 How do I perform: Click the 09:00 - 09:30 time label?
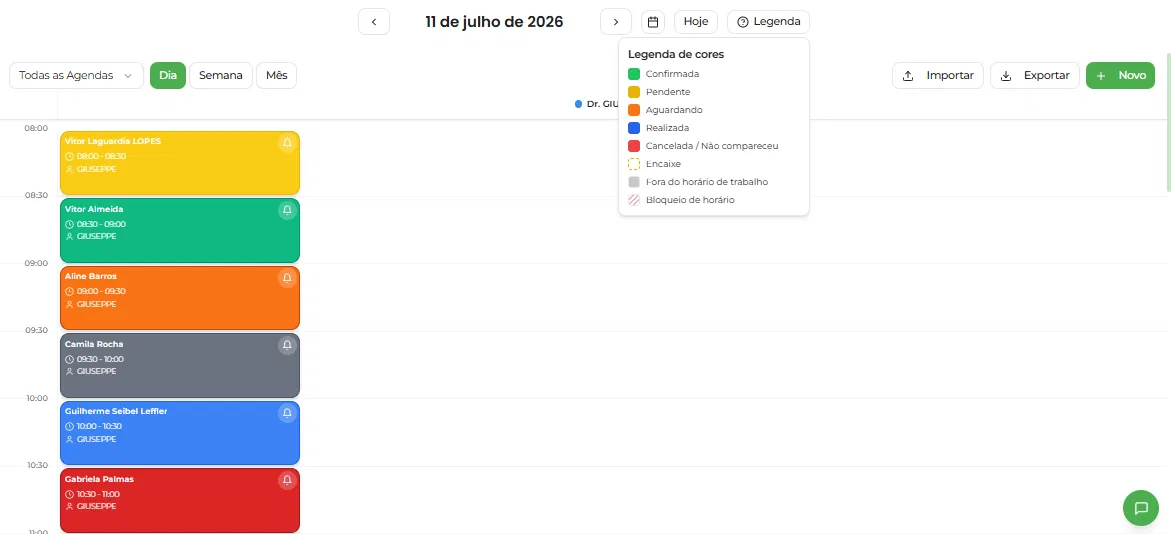[x=101, y=291]
